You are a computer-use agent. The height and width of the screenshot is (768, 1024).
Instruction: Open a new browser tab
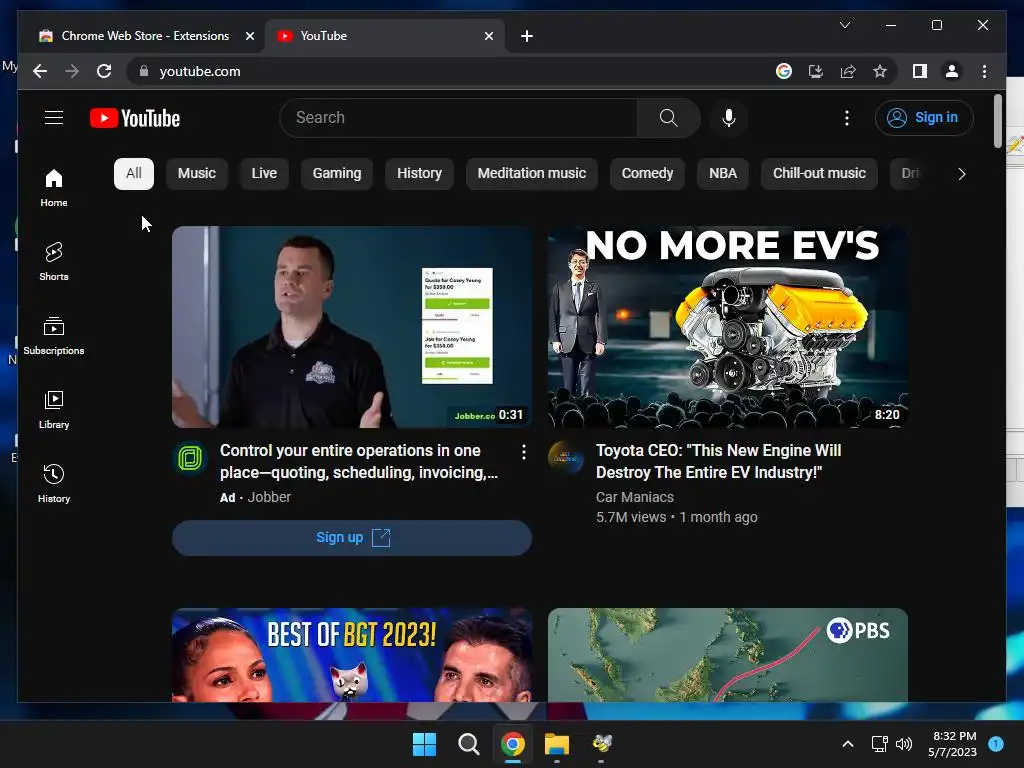pyautogui.click(x=527, y=36)
